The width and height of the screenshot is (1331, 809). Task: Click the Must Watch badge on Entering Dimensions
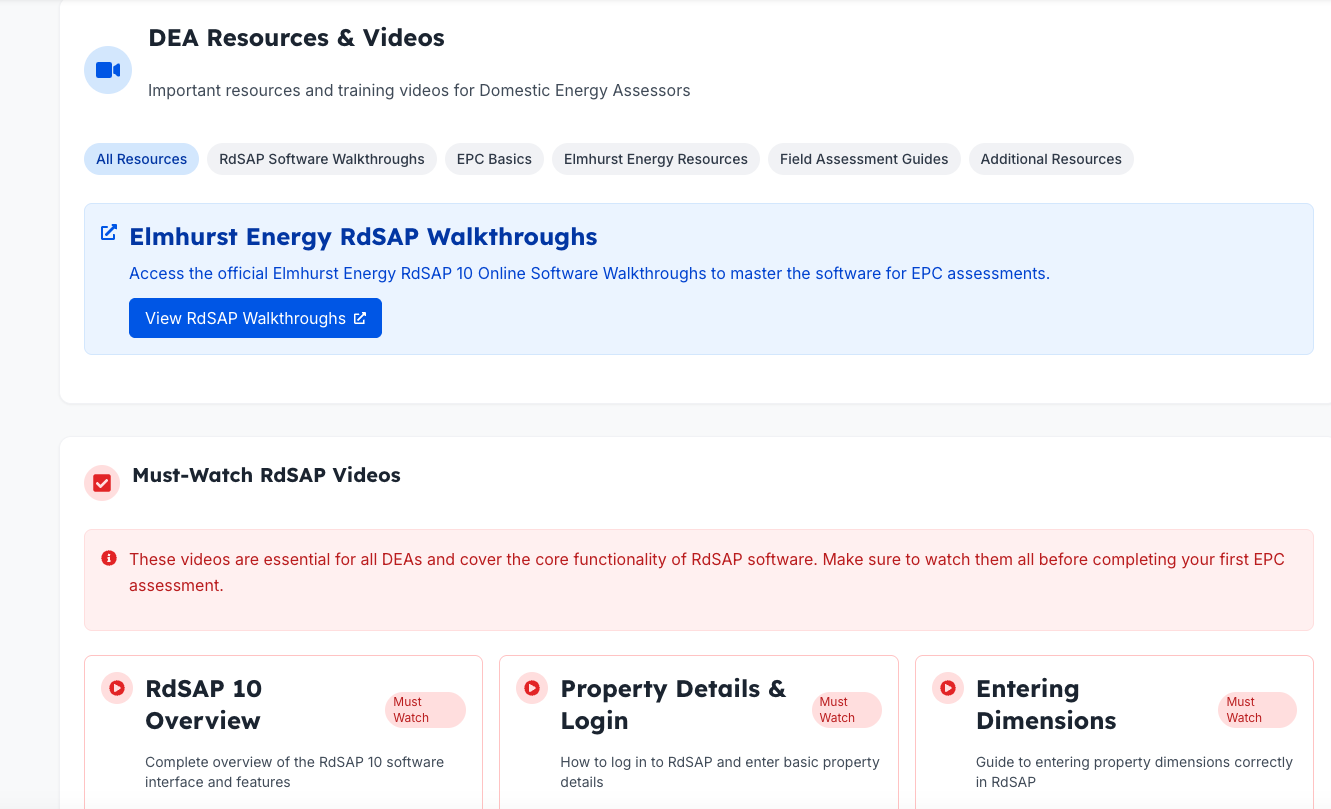(1257, 710)
